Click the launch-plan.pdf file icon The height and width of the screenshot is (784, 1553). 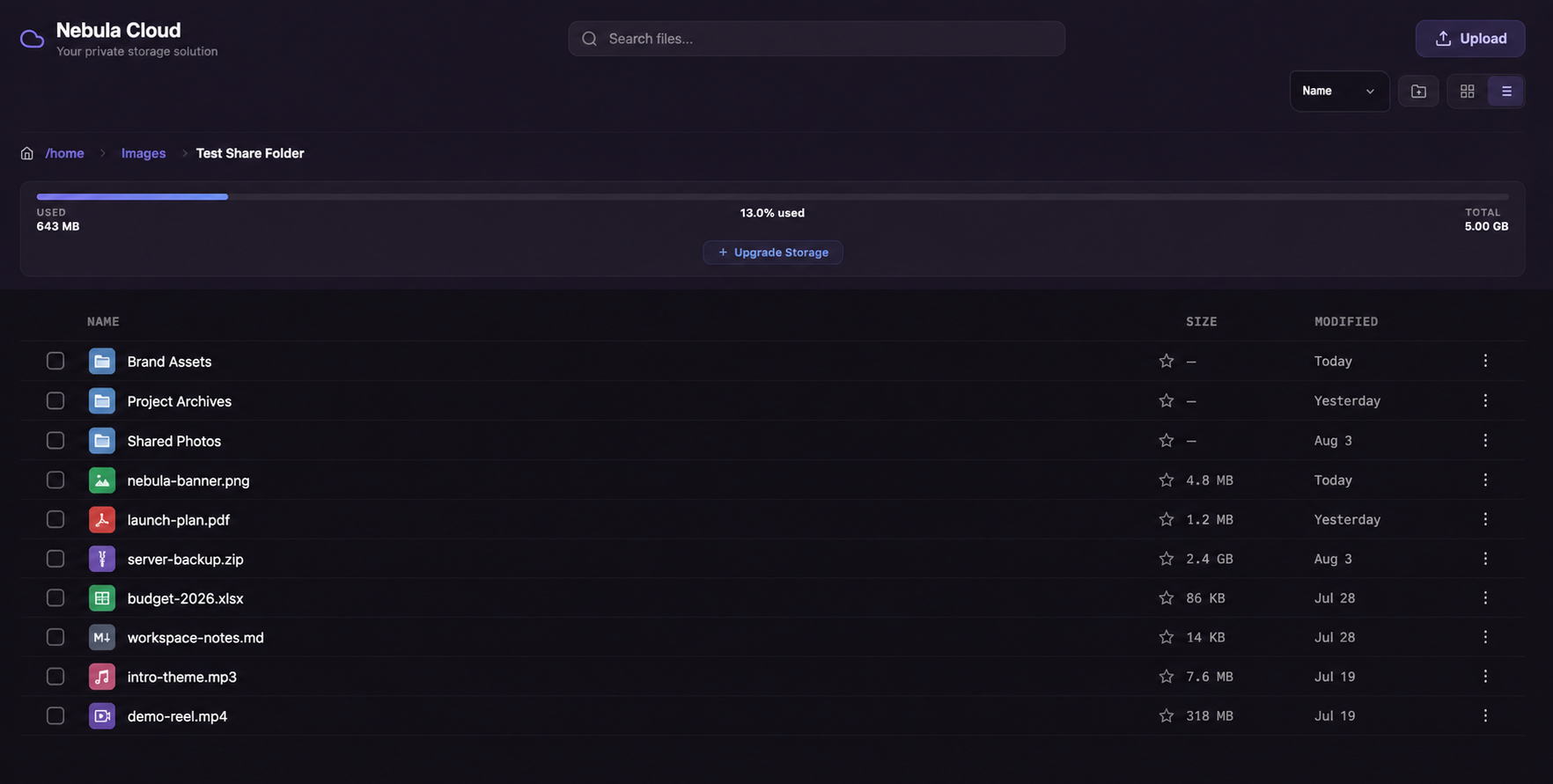102,519
